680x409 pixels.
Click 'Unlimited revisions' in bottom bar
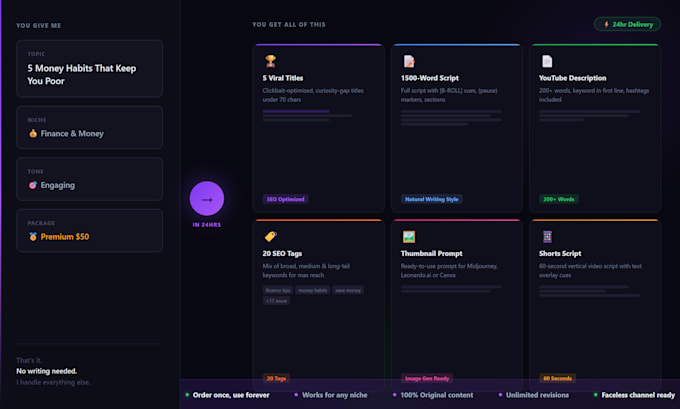coord(537,395)
